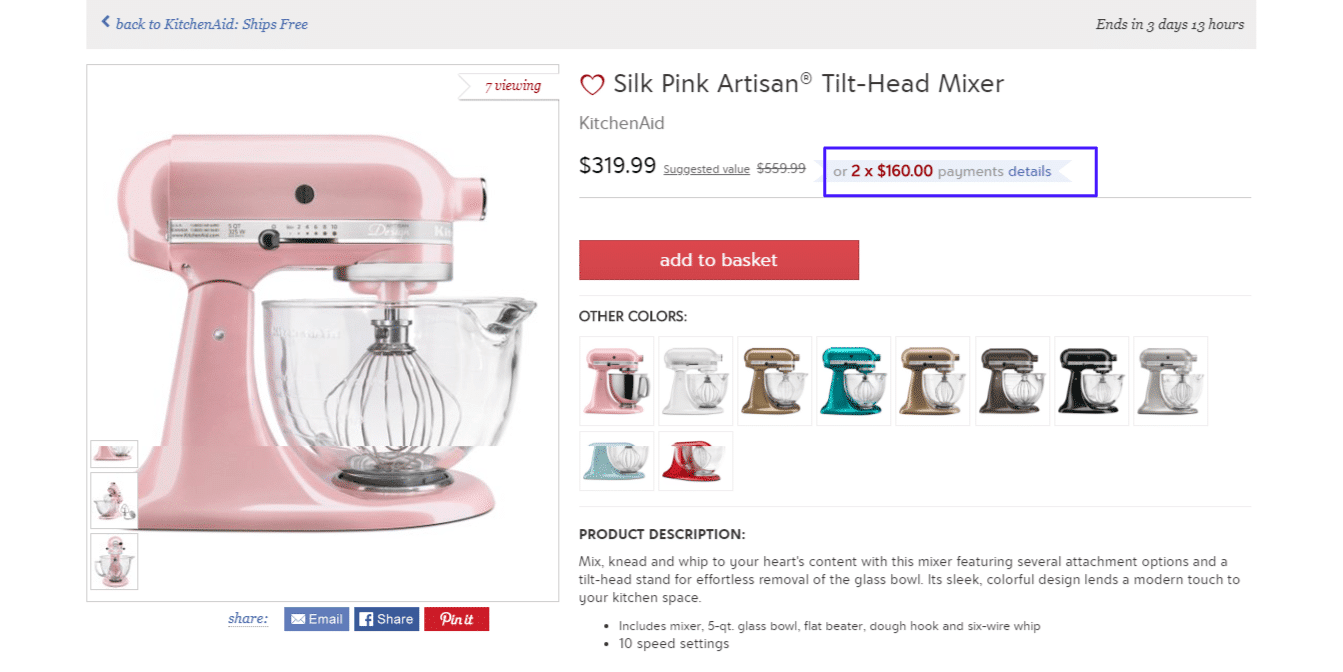
Task: Show thumbnail of mixer with attachments
Action: click(114, 500)
